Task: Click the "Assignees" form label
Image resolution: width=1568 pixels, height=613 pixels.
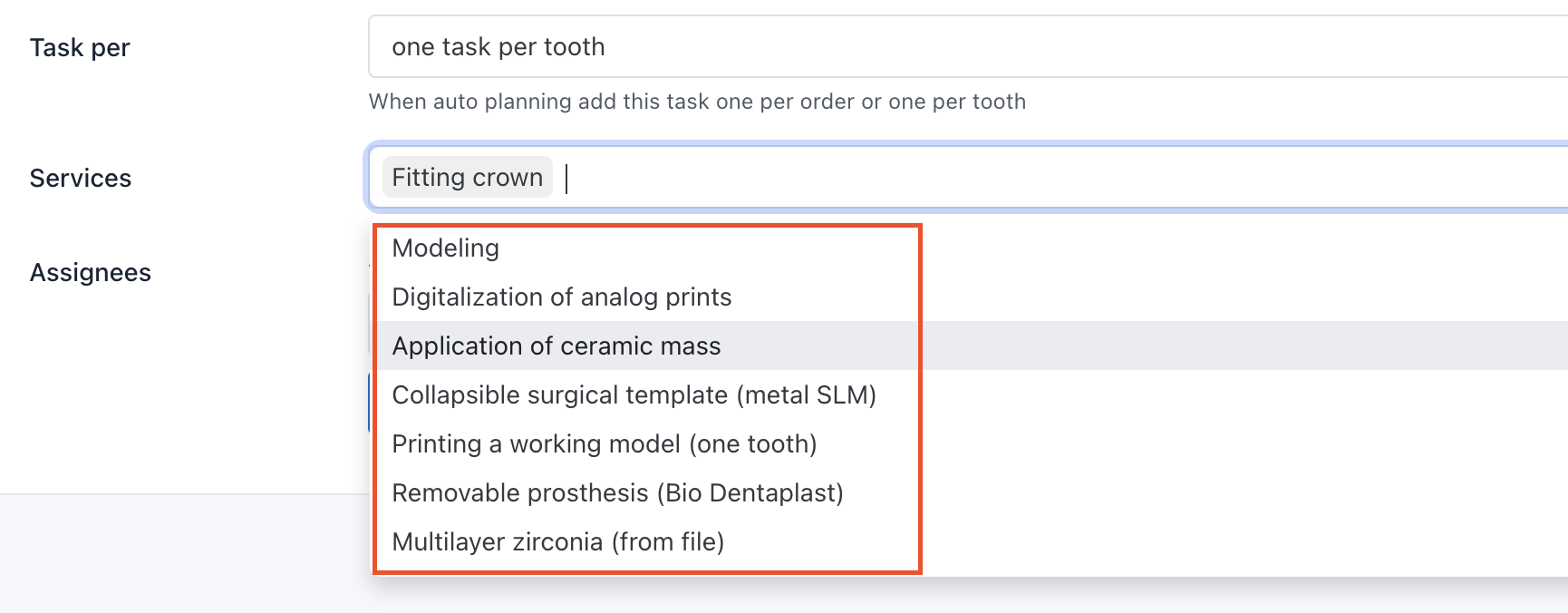Action: 90,272
